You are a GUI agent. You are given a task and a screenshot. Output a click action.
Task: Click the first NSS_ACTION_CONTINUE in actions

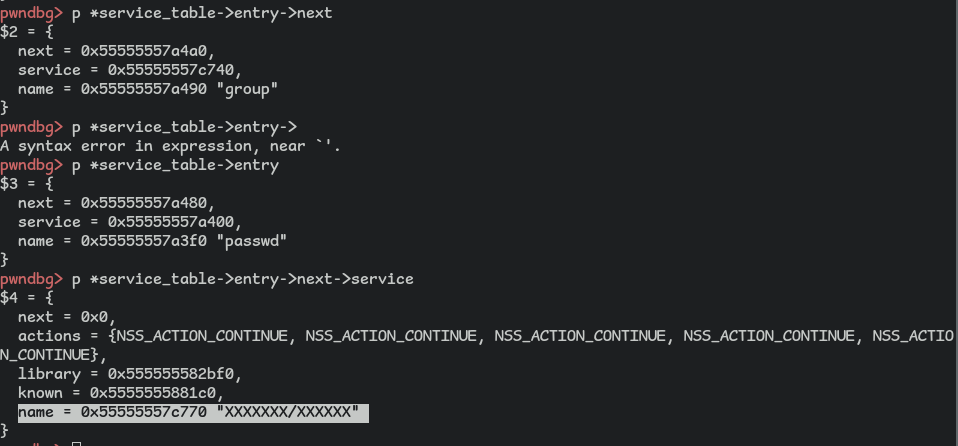[202, 336]
